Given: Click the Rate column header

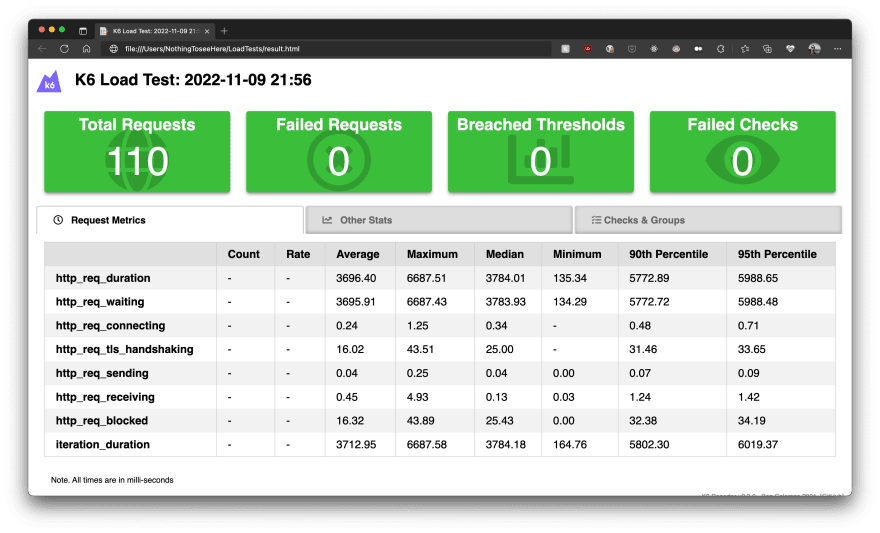Looking at the screenshot, I should pyautogui.click(x=298, y=254).
